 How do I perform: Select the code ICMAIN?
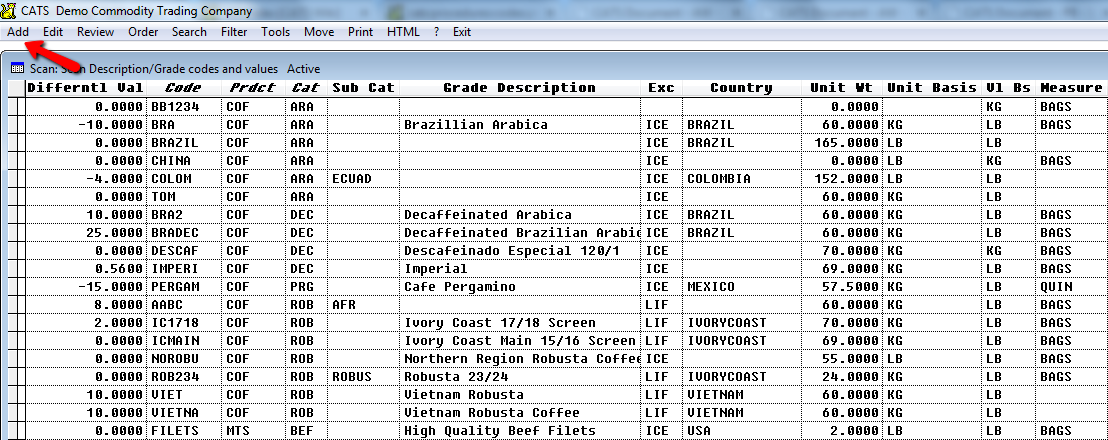[175, 341]
